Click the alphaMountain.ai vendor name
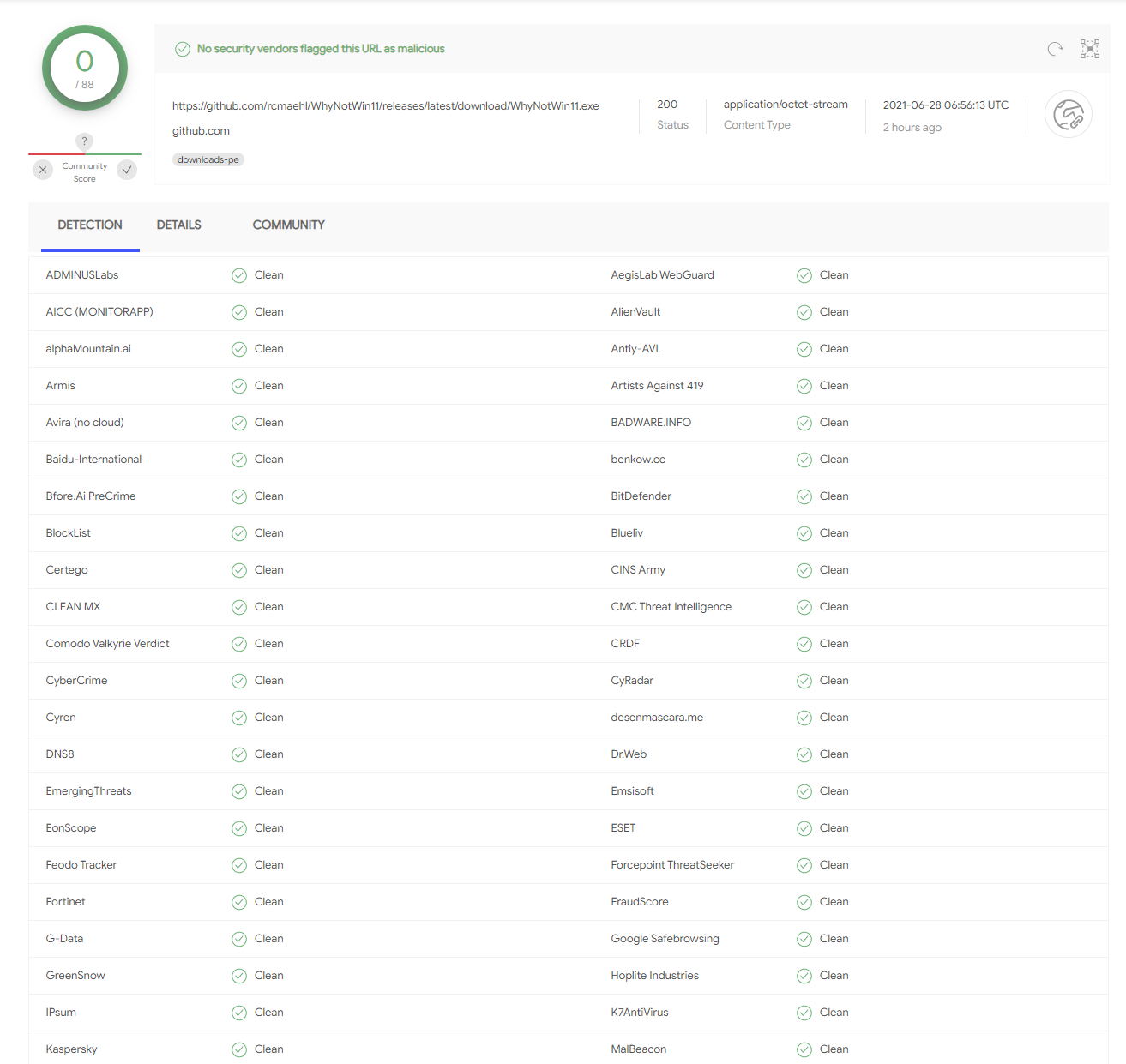1126x1064 pixels. pyautogui.click(x=88, y=349)
